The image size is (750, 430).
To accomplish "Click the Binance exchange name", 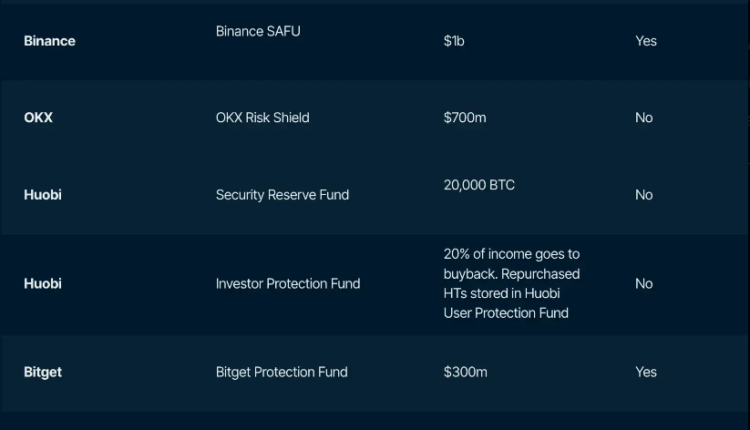I will 49,41.
